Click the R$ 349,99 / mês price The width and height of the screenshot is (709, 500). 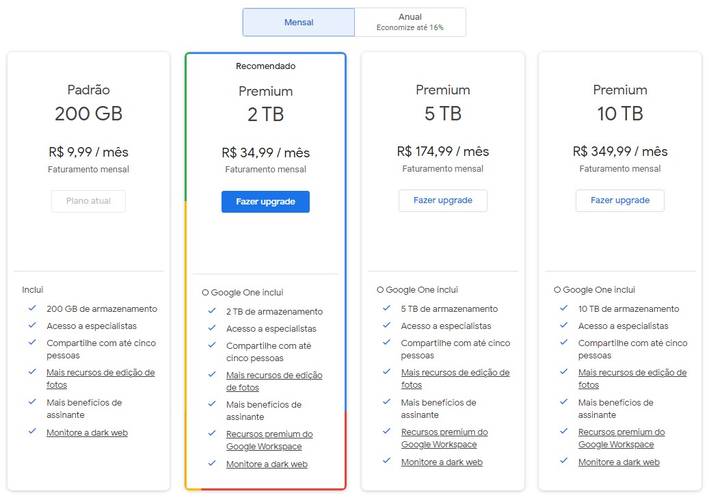[x=620, y=151]
